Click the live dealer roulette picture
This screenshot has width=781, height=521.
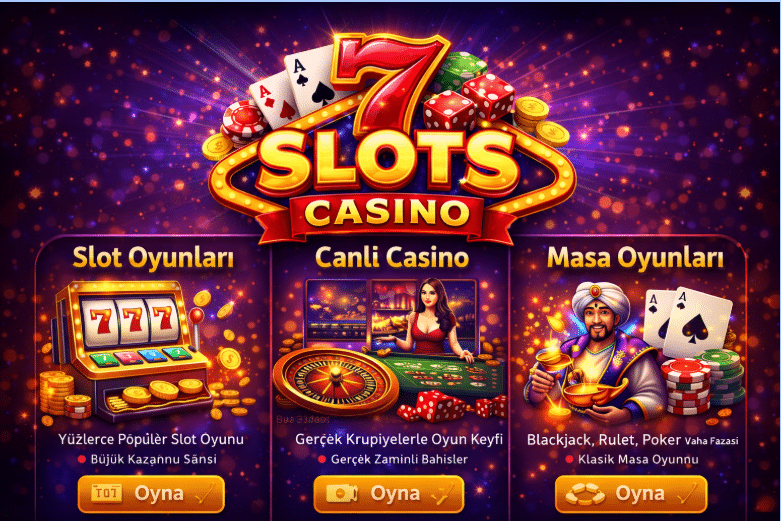click(x=390, y=350)
